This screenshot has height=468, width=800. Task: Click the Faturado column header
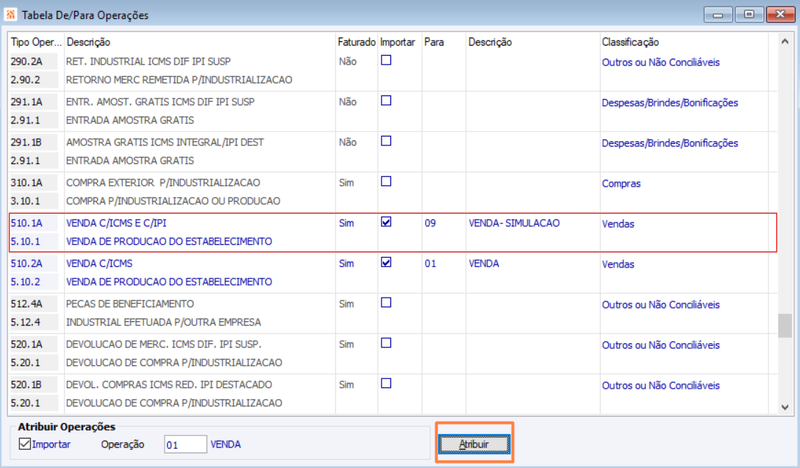(357, 42)
